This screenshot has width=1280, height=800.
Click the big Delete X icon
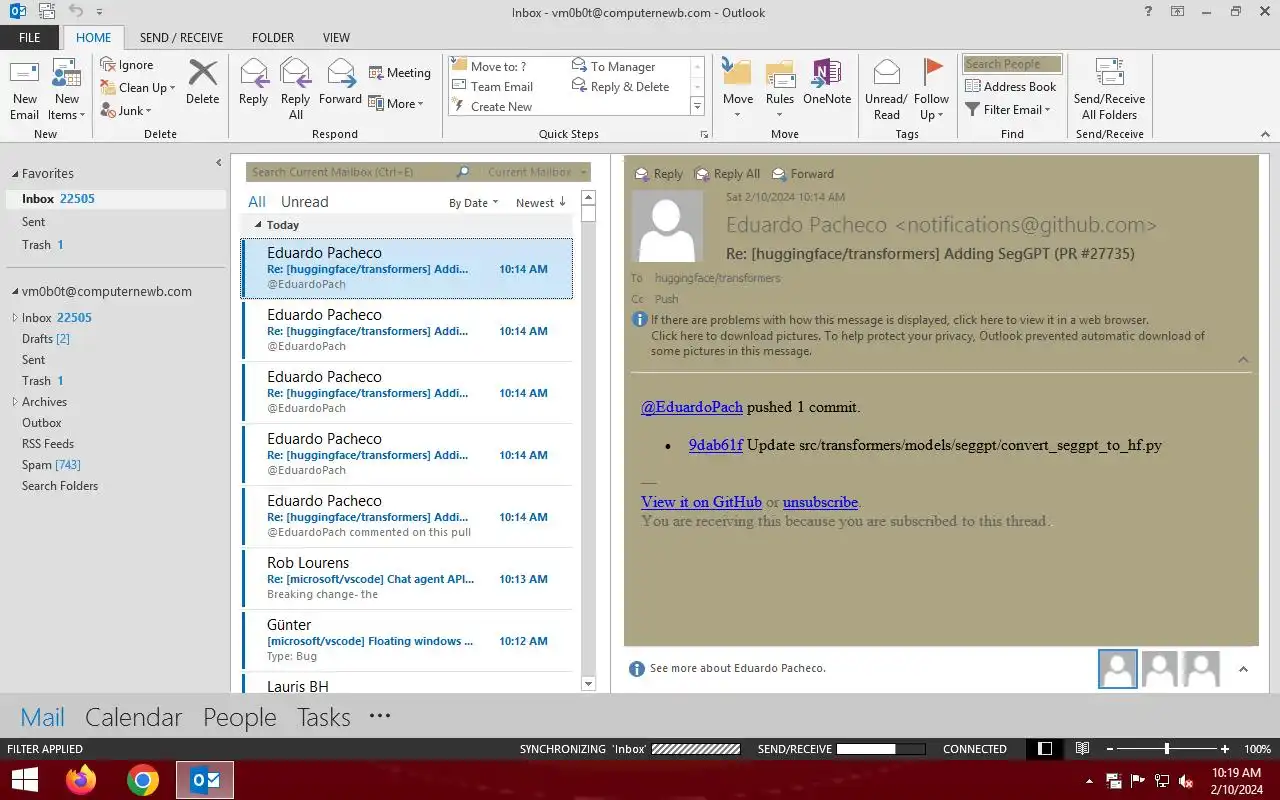click(202, 74)
